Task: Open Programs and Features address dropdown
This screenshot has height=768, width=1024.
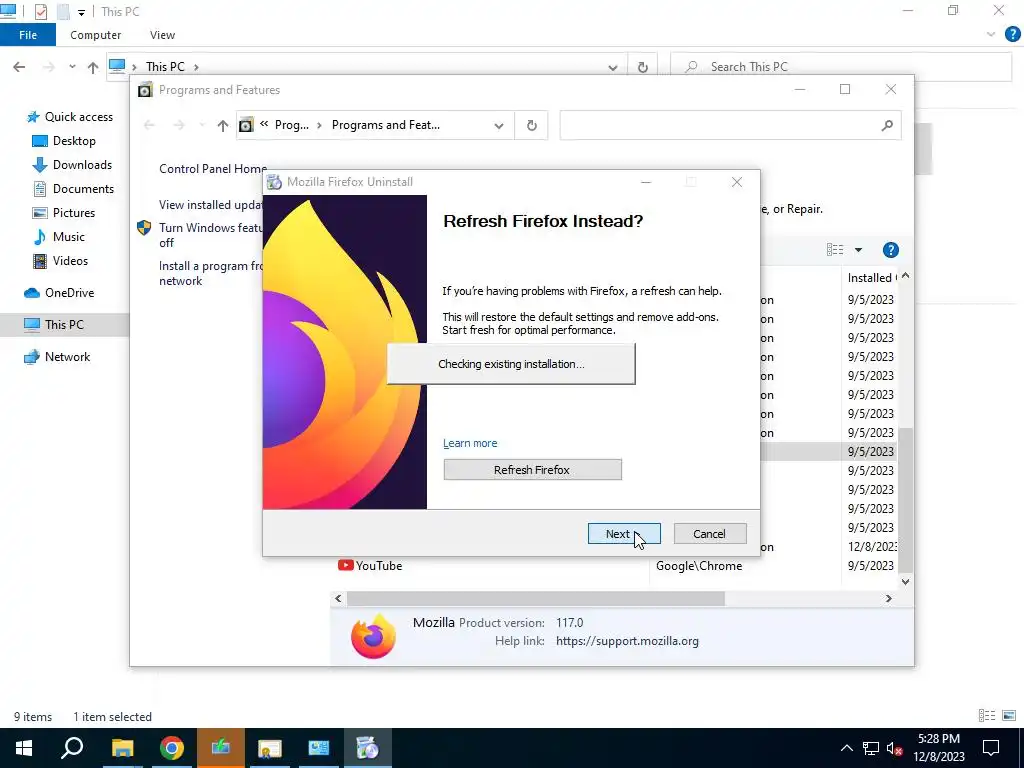Action: pos(499,125)
